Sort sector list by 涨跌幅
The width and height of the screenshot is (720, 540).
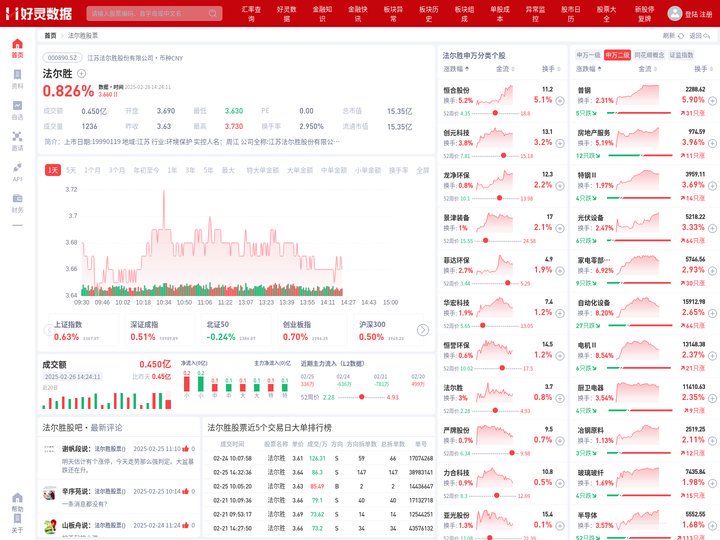point(589,69)
